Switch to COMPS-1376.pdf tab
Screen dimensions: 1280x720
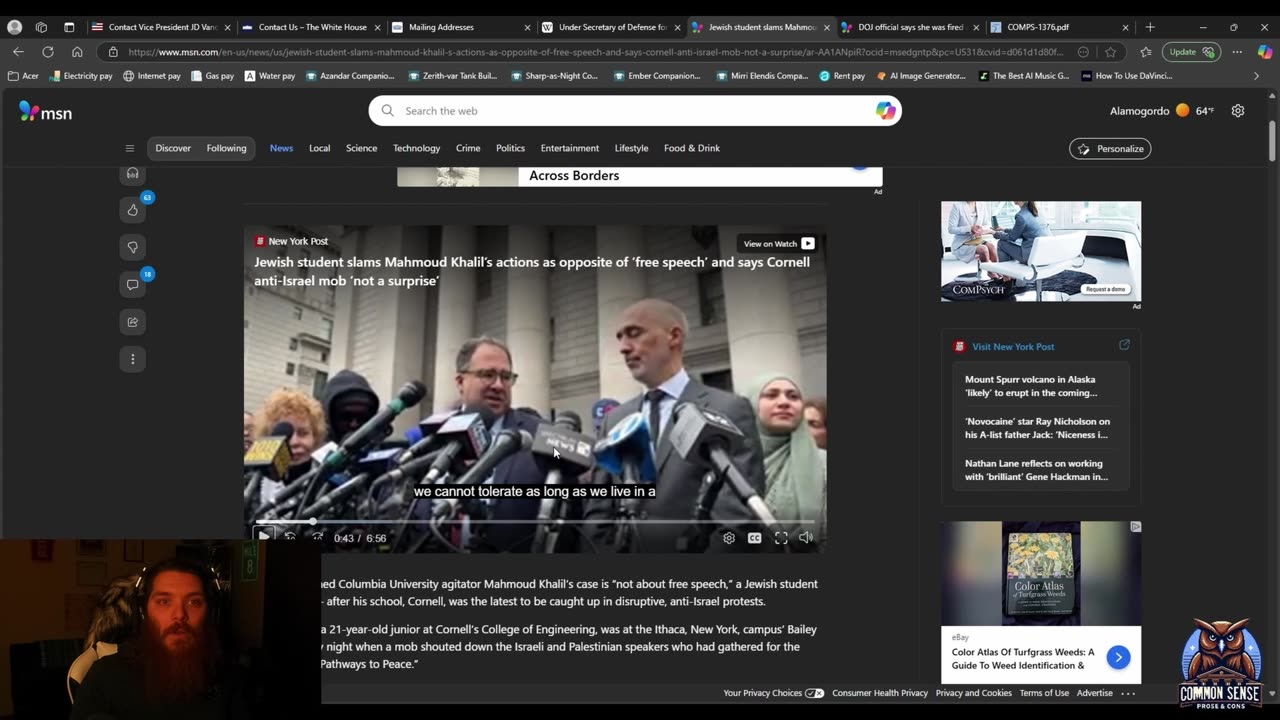click(1060, 27)
